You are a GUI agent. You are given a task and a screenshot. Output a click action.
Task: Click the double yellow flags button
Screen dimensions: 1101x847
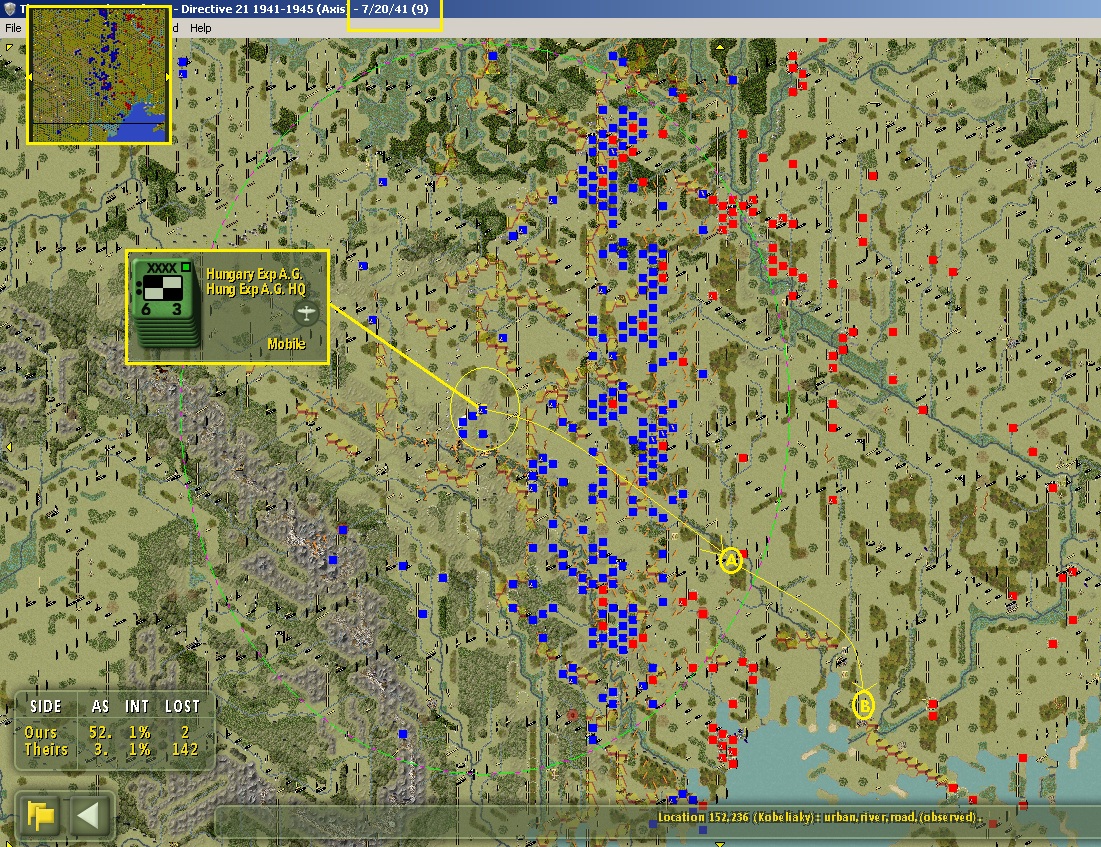click(41, 815)
